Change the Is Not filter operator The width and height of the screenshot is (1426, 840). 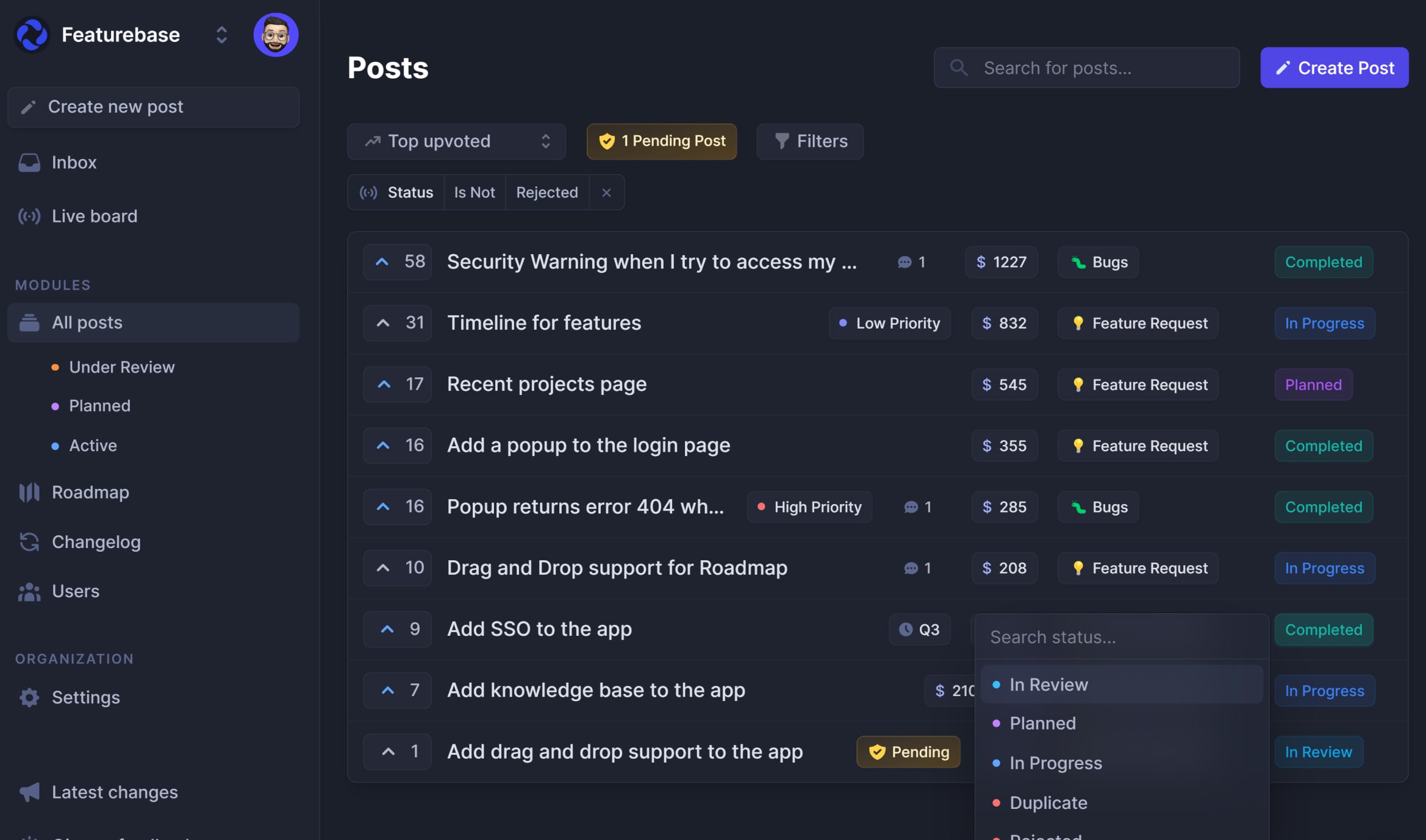475,193
